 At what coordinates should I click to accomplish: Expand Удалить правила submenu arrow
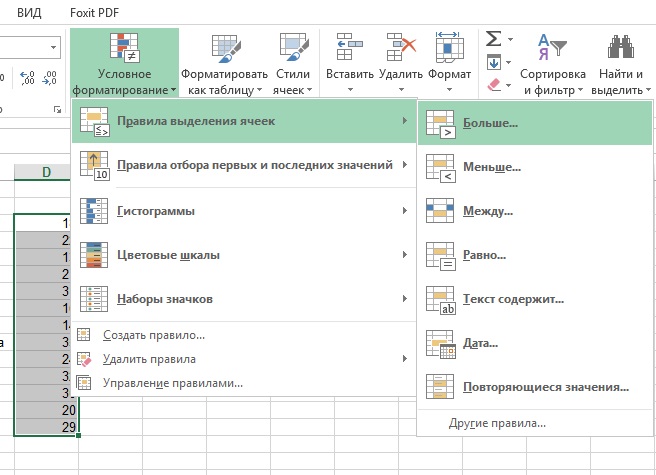(x=405, y=359)
